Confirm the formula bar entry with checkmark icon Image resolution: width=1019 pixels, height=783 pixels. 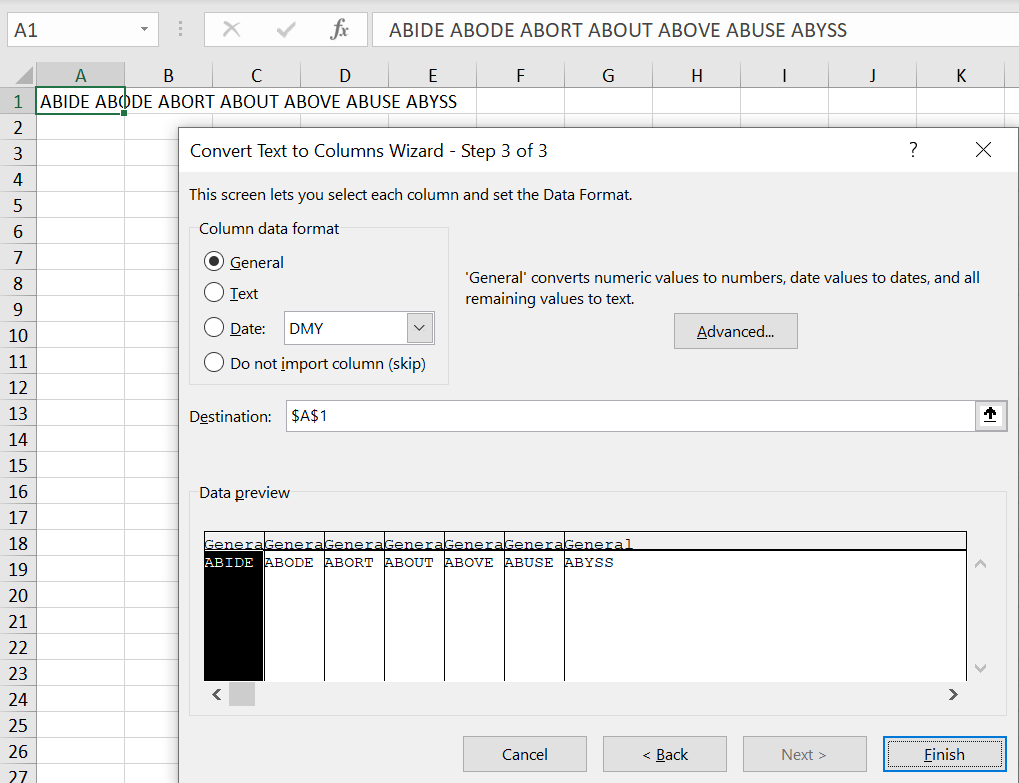pyautogui.click(x=286, y=29)
